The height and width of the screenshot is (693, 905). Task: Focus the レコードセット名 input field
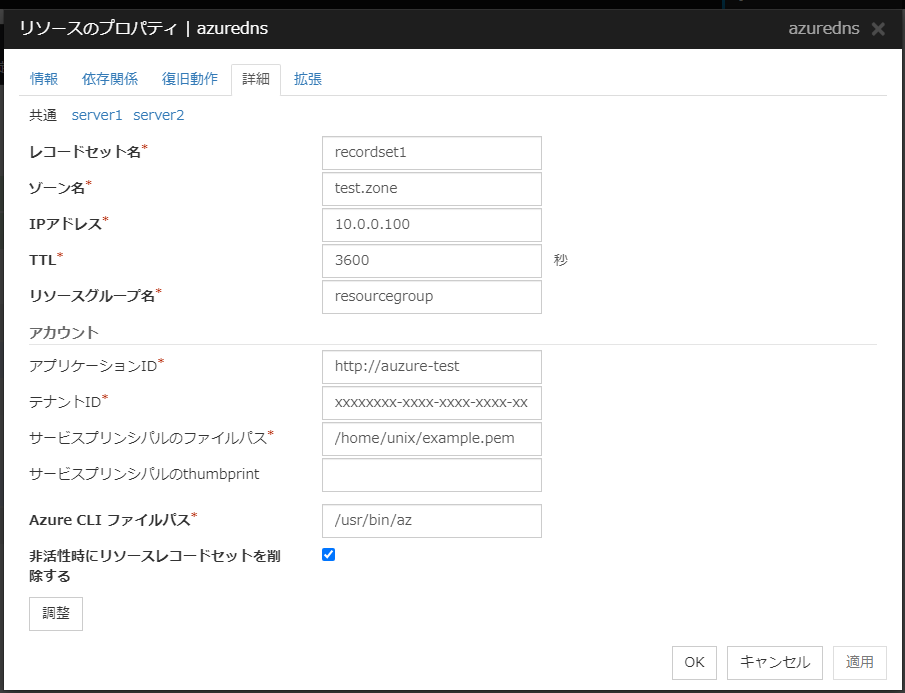432,153
